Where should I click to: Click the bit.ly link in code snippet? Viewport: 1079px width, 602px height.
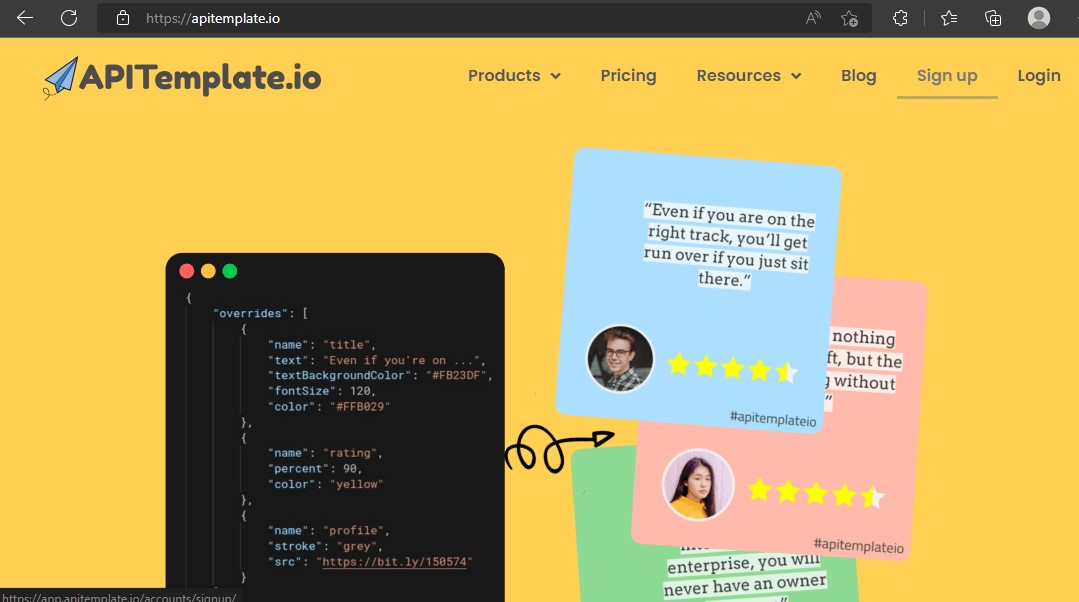[394, 562]
